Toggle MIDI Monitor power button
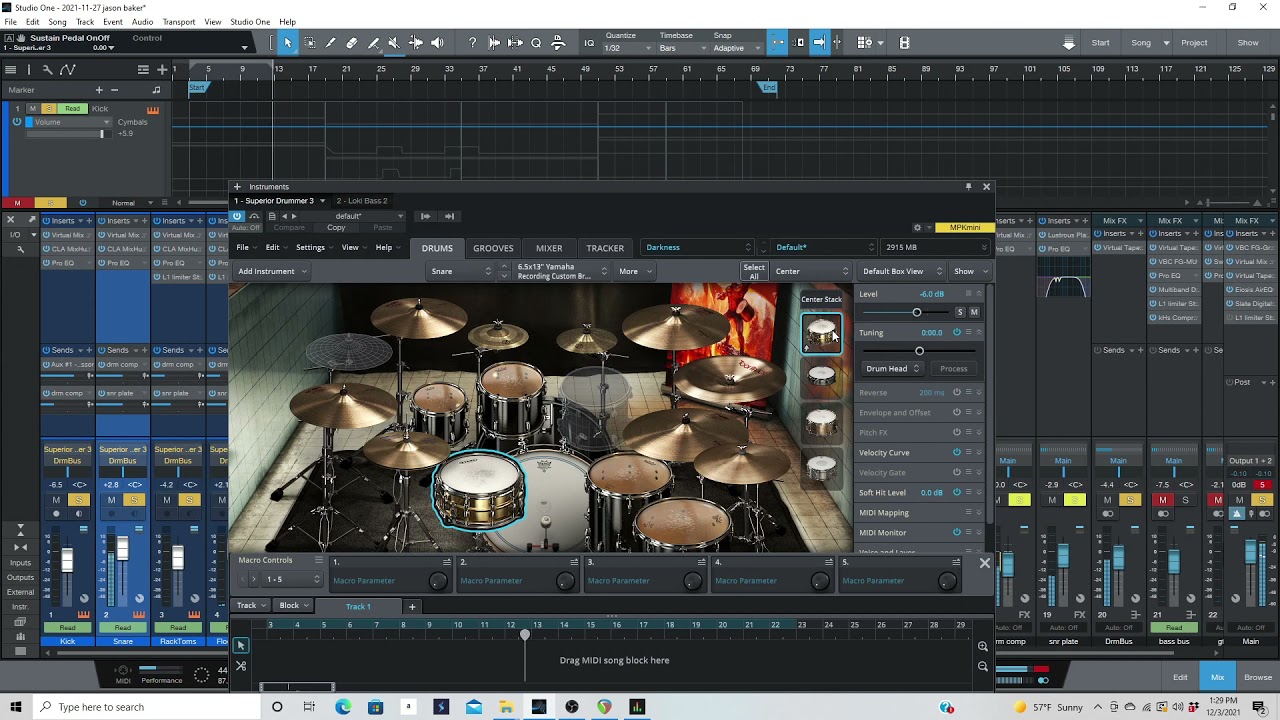Image resolution: width=1280 pixels, height=720 pixels. [x=957, y=532]
